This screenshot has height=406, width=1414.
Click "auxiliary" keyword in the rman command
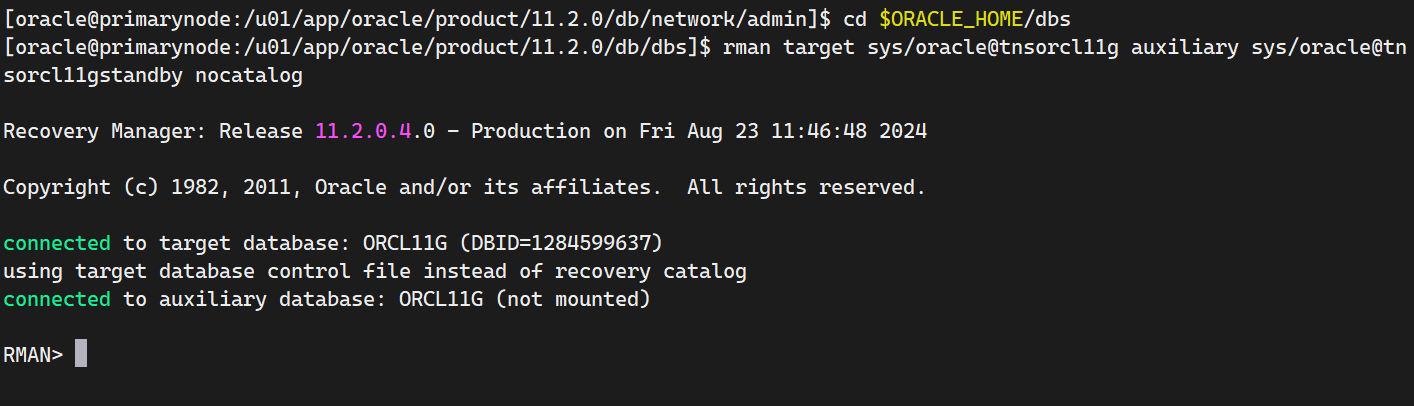pyautogui.click(x=1185, y=47)
